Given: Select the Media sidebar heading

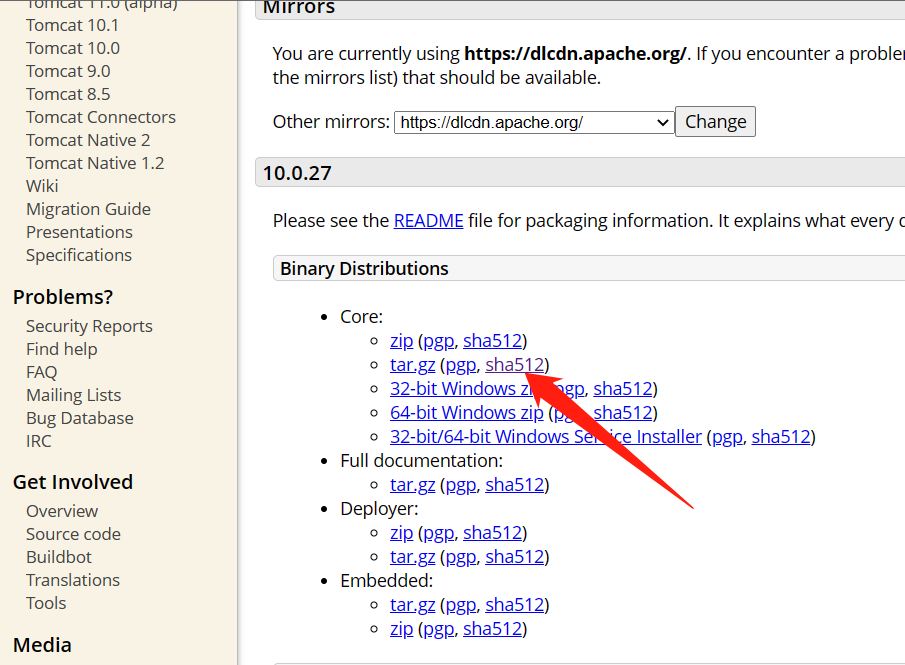Looking at the screenshot, I should pos(42,645).
